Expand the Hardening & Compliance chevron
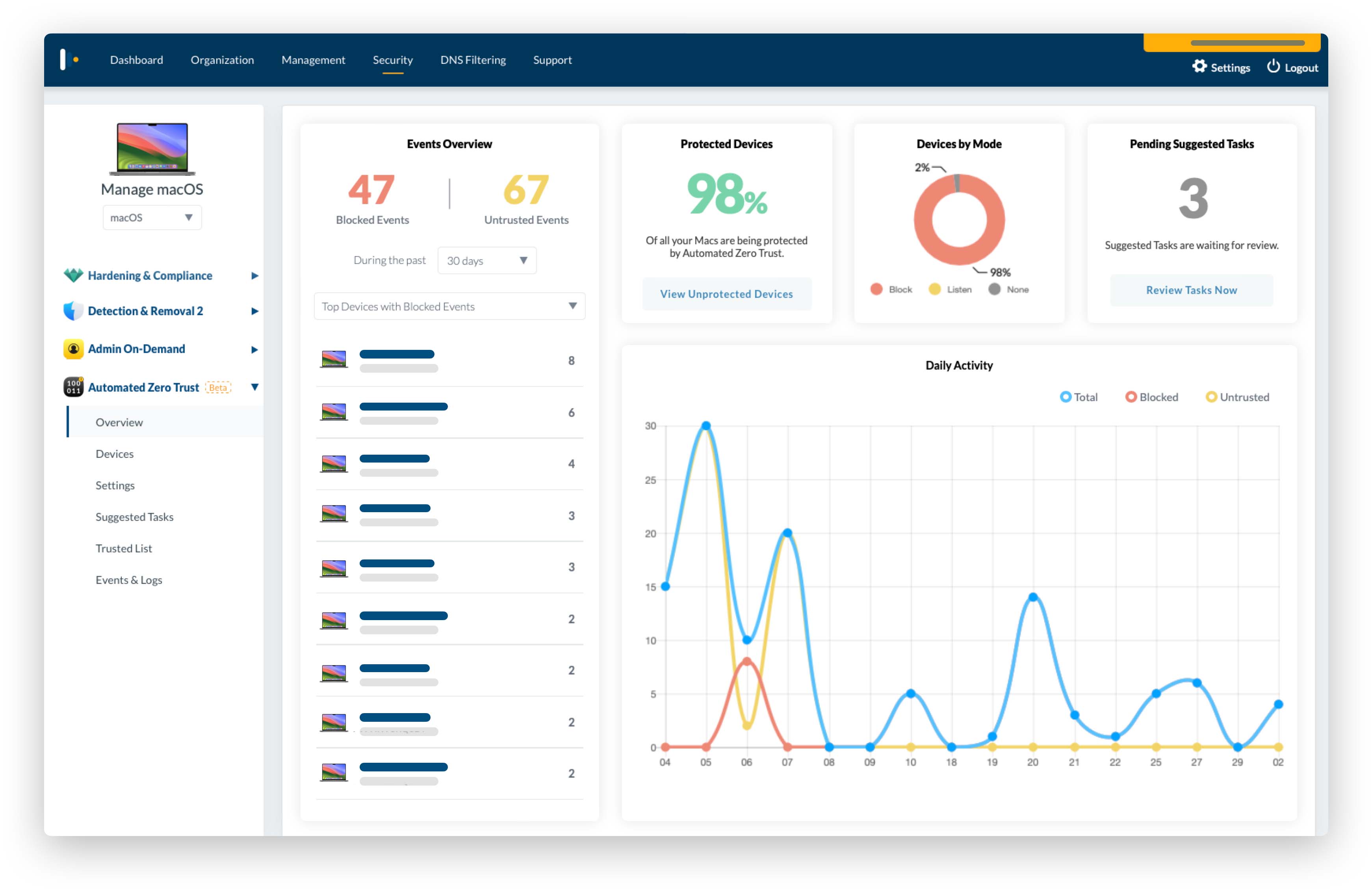Screen dimensions: 1372x890 pyautogui.click(x=255, y=275)
